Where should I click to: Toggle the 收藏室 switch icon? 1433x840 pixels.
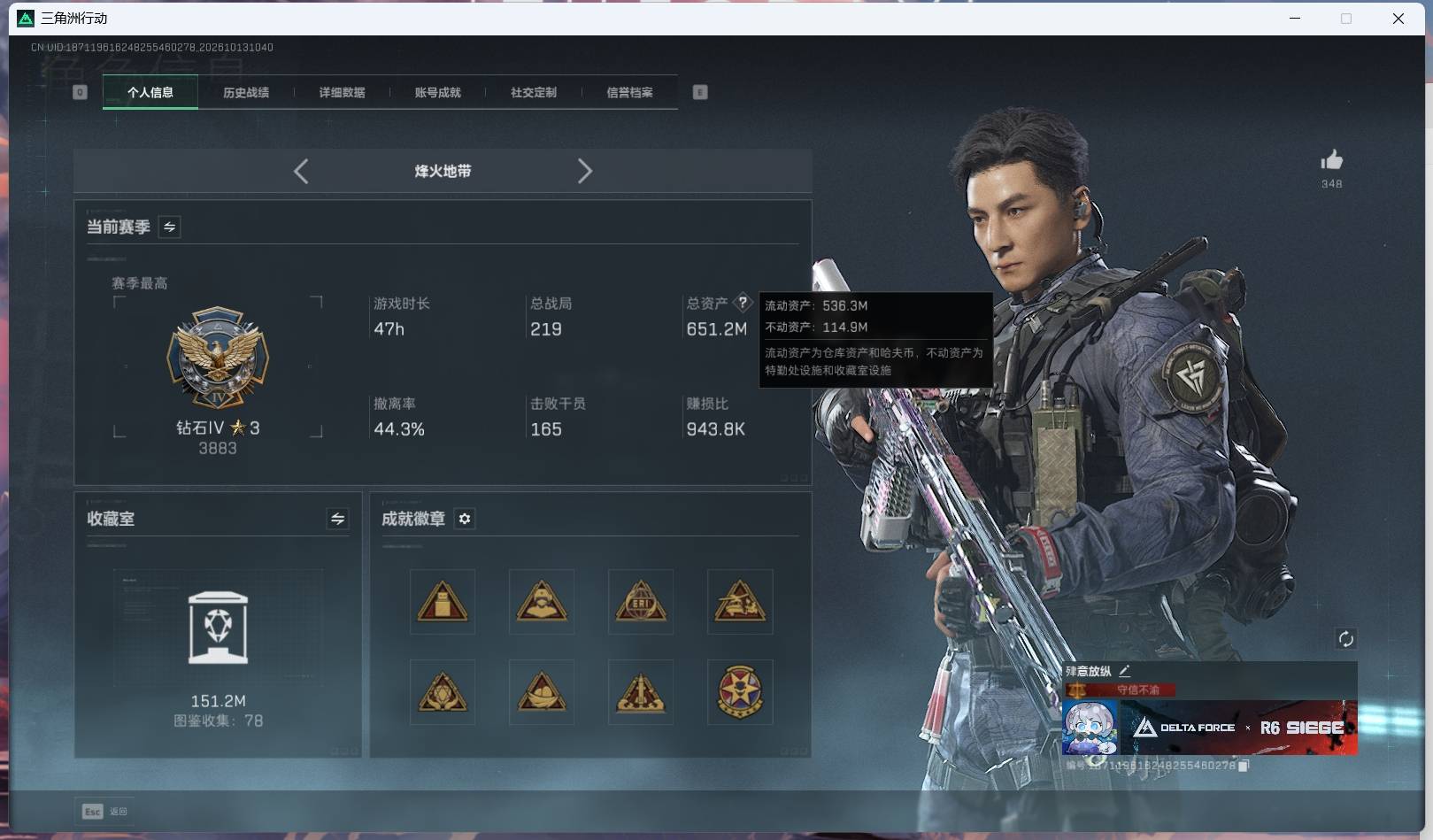tap(337, 519)
